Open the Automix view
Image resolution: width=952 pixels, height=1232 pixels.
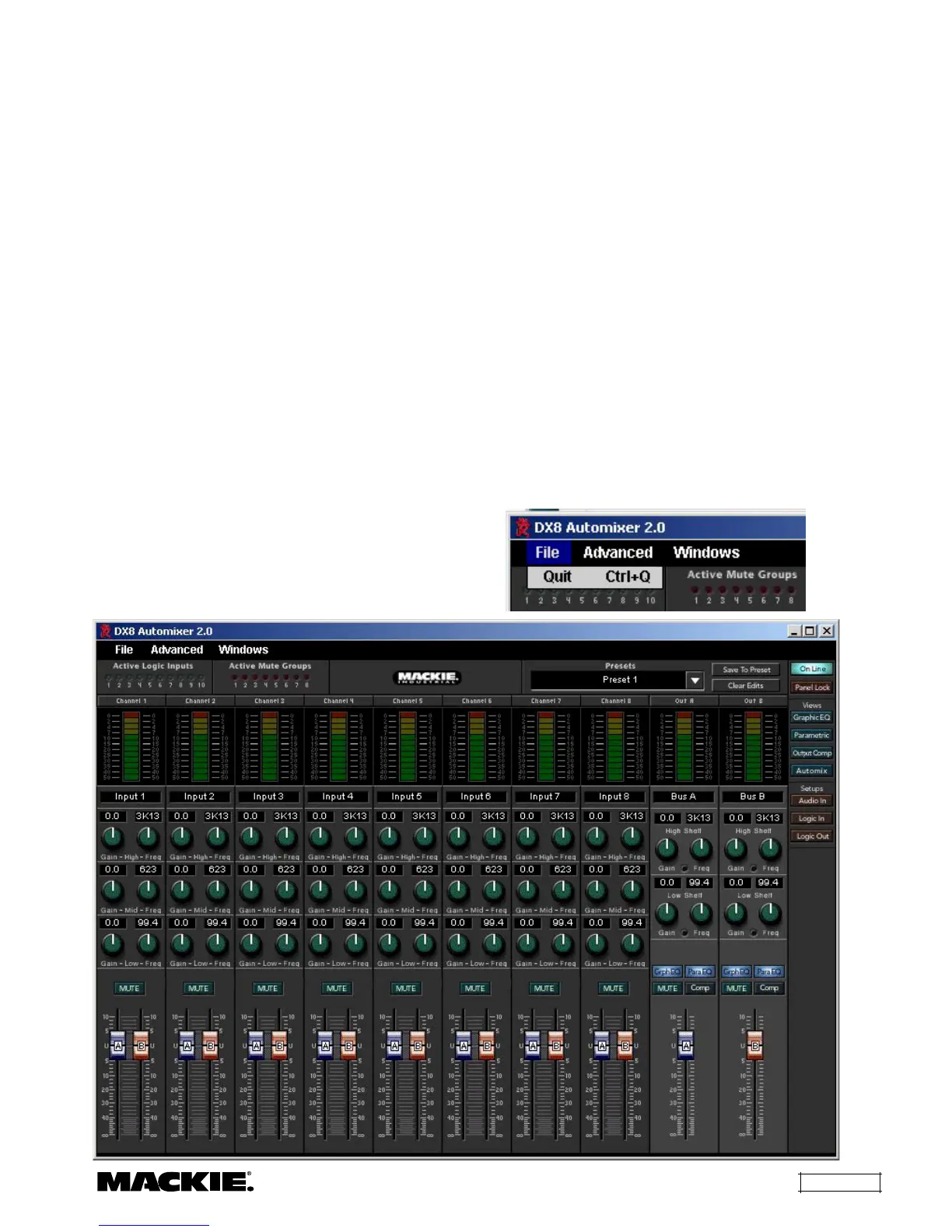coord(812,771)
